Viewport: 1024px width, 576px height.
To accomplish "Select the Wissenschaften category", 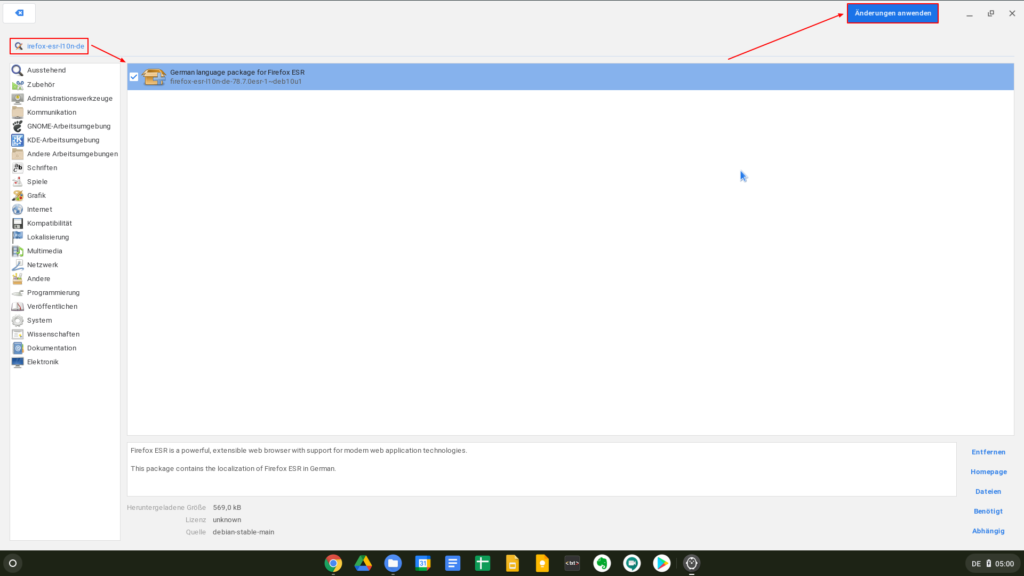I will [53, 334].
